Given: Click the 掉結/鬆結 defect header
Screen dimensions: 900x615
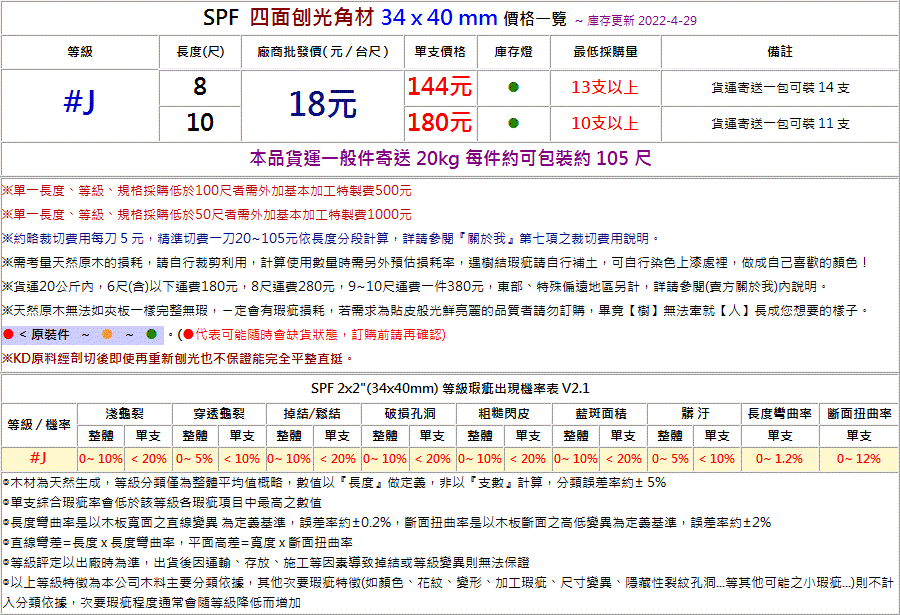Looking at the screenshot, I should coord(313,413).
